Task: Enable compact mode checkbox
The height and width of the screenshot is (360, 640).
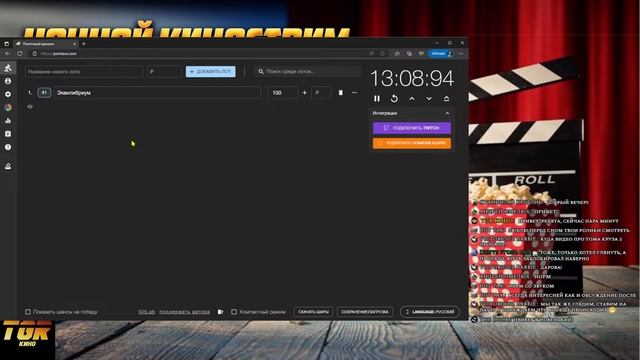Action: (x=234, y=312)
